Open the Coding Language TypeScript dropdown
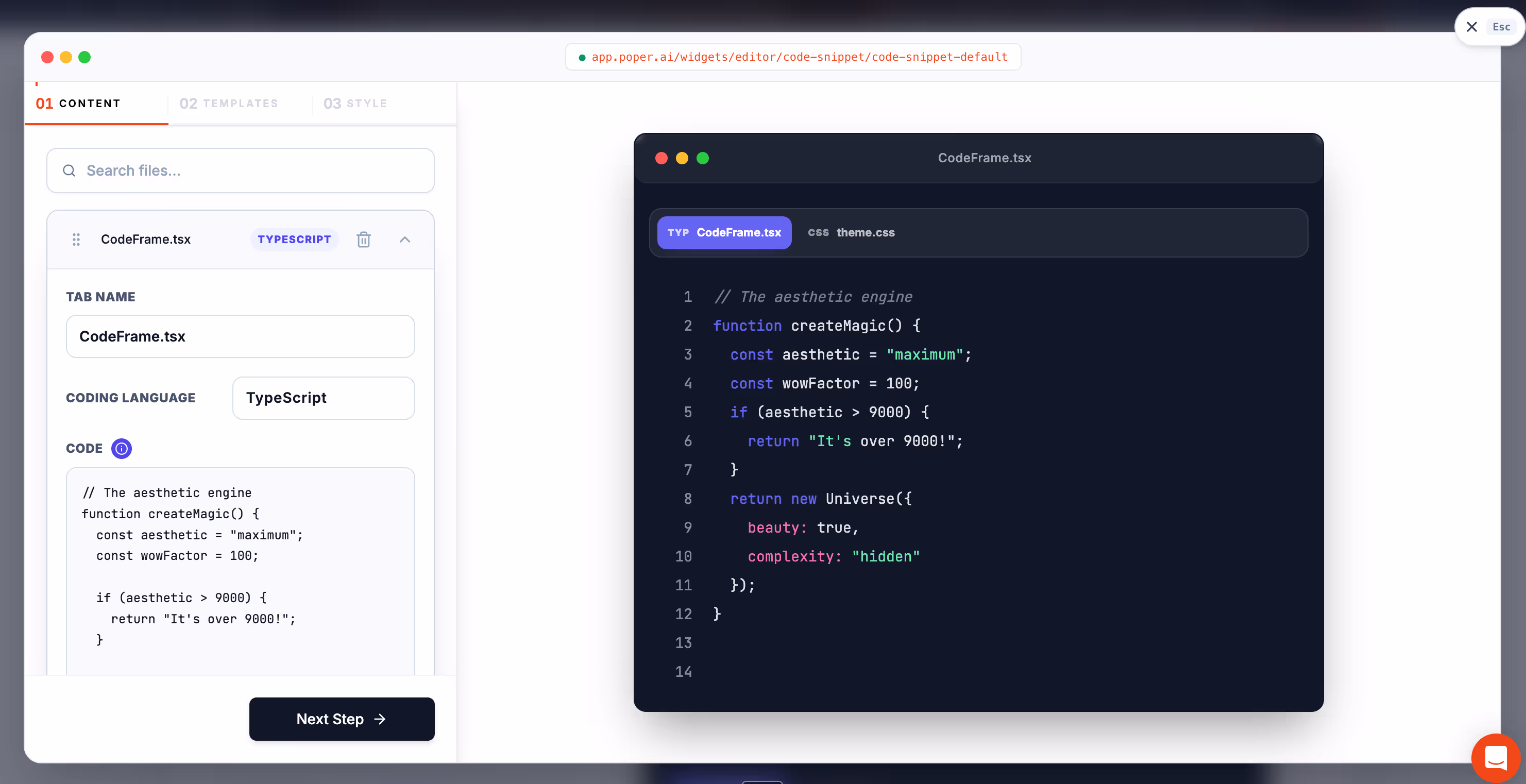 (x=324, y=398)
